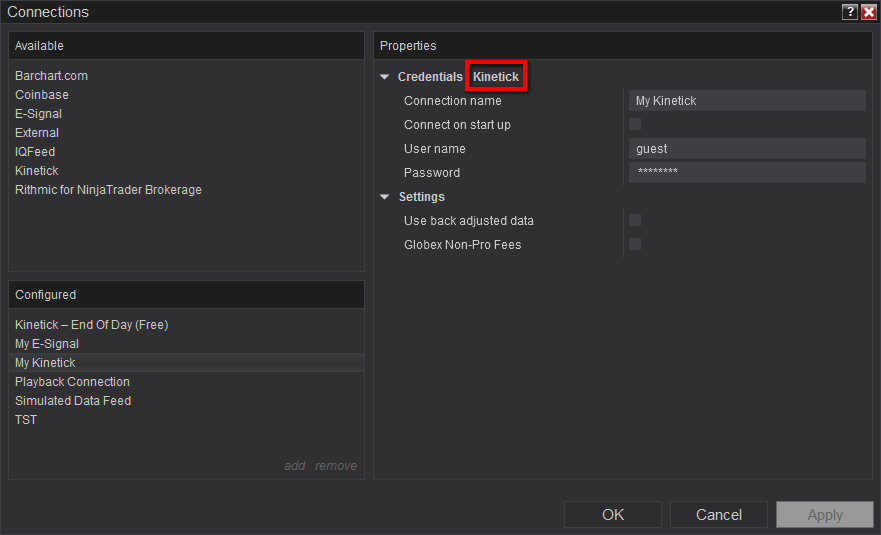The image size is (881, 535).
Task: Collapse the Settings section arrow
Action: pyautogui.click(x=385, y=197)
